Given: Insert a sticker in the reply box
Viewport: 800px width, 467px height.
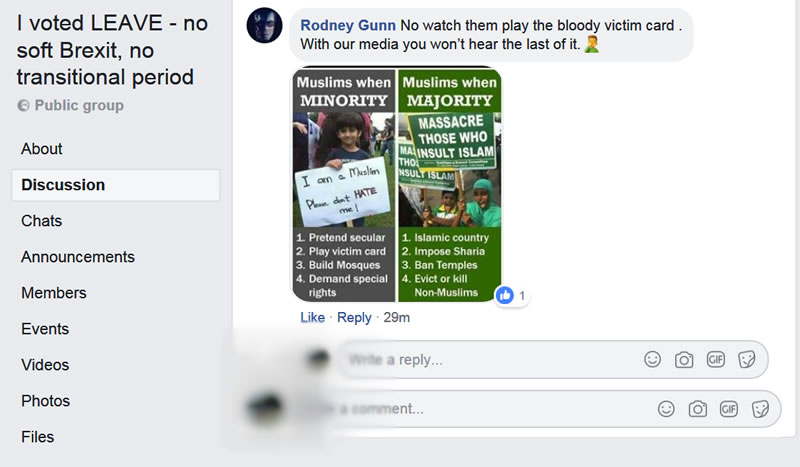Looking at the screenshot, I should [746, 360].
